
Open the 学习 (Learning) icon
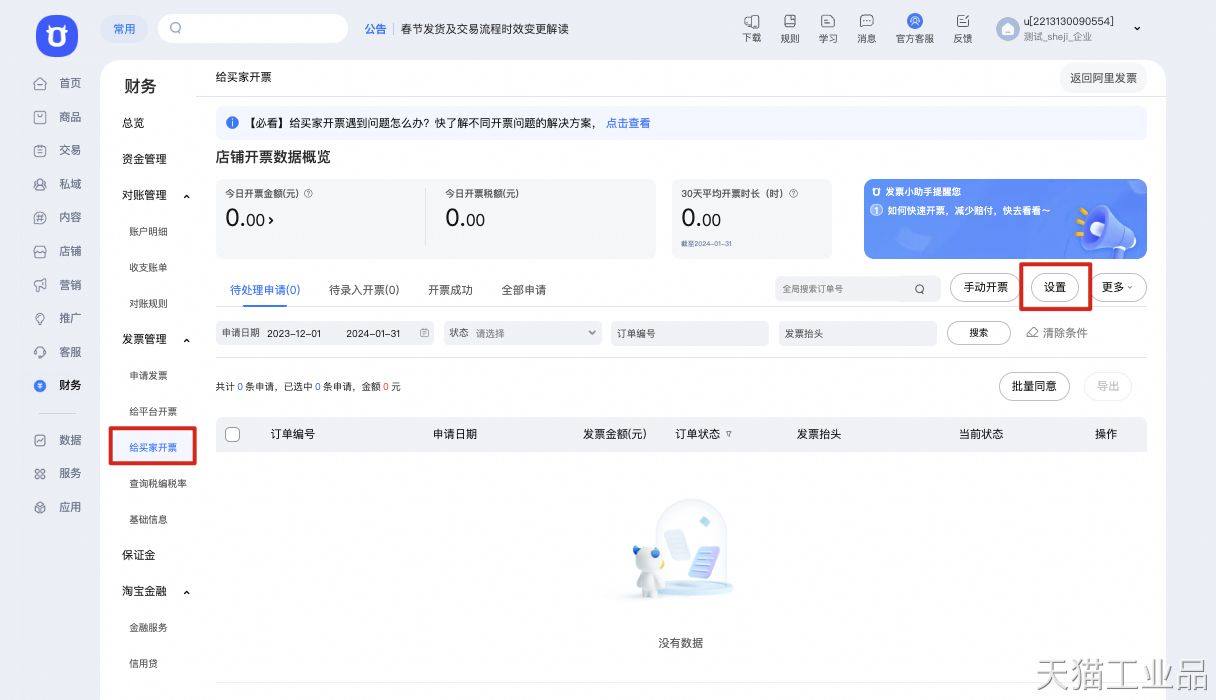point(827,28)
